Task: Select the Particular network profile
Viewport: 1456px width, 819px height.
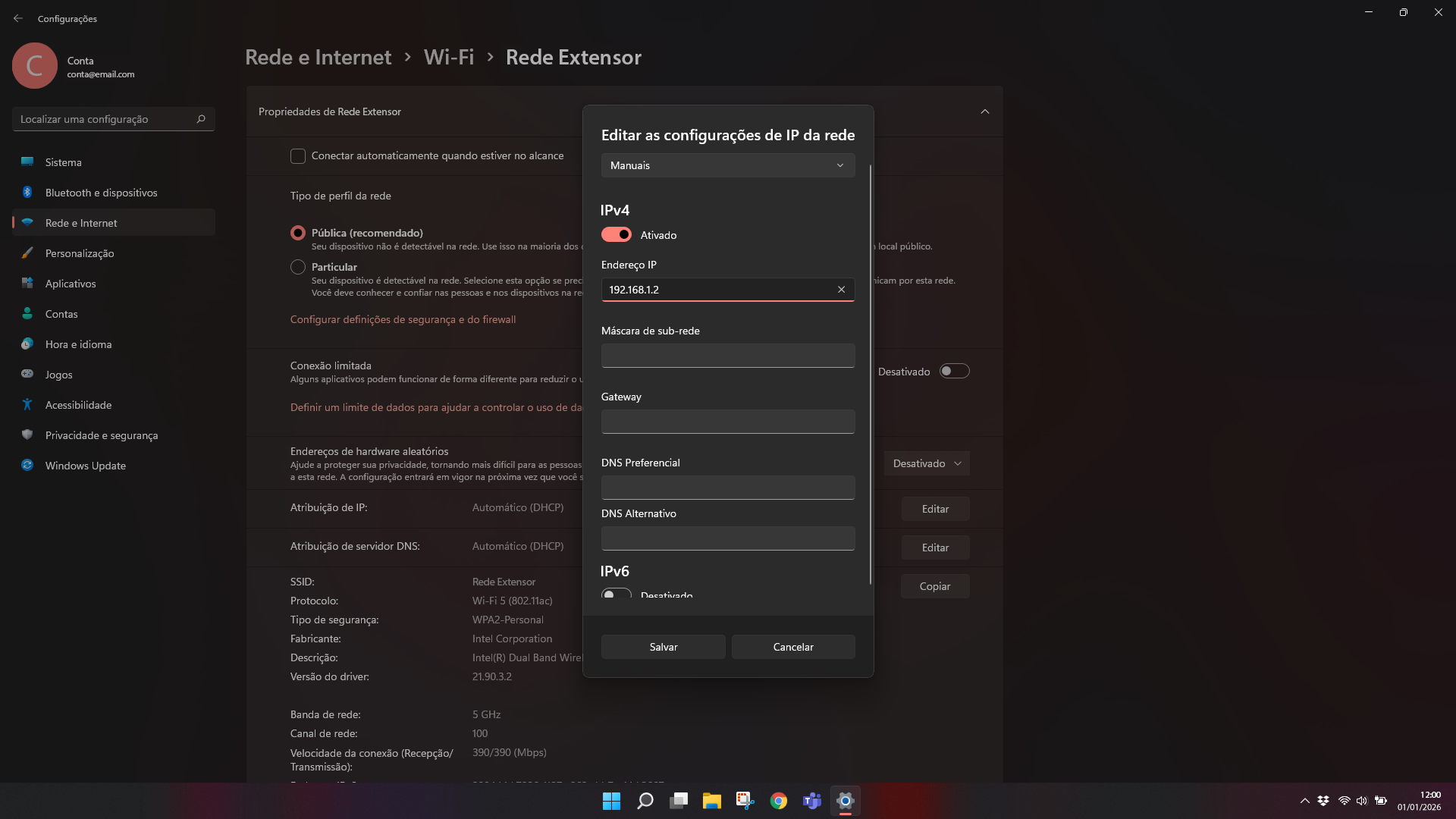Action: click(298, 267)
